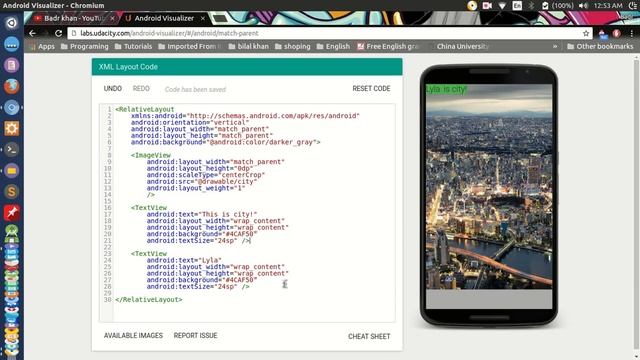Open the battery 100% indicator
Viewport: 640px width, 360px height.
click(x=558, y=6)
